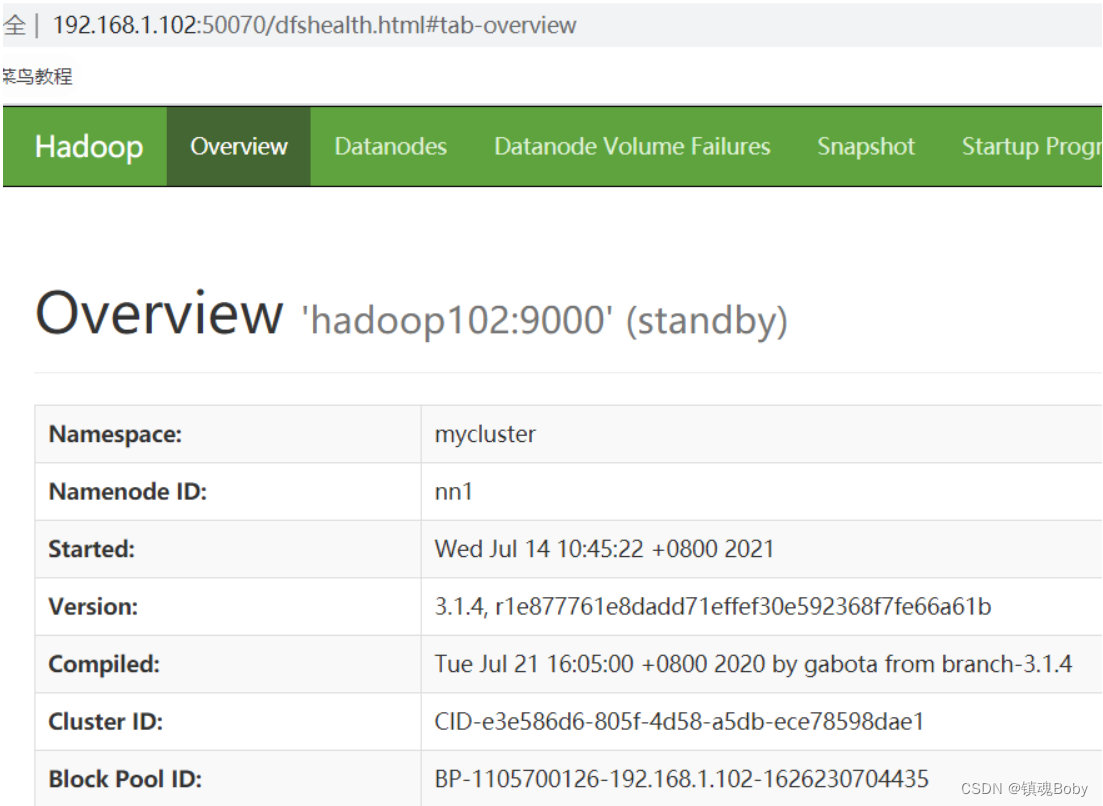
Task: Select the Overview tab
Action: [x=238, y=146]
